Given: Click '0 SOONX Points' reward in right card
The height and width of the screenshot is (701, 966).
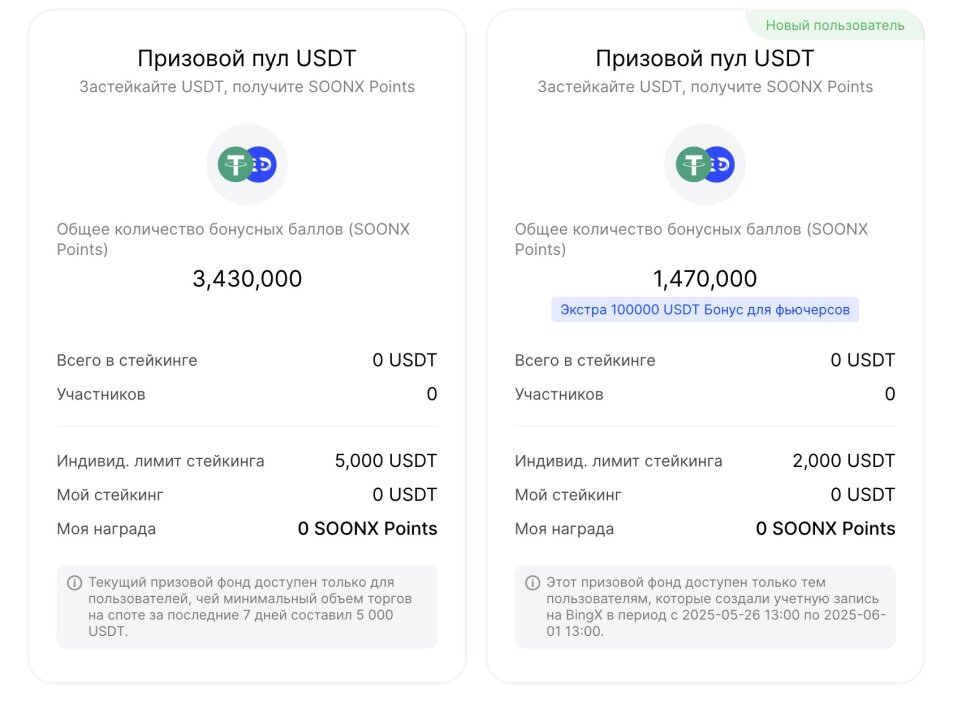Looking at the screenshot, I should click(x=826, y=529).
